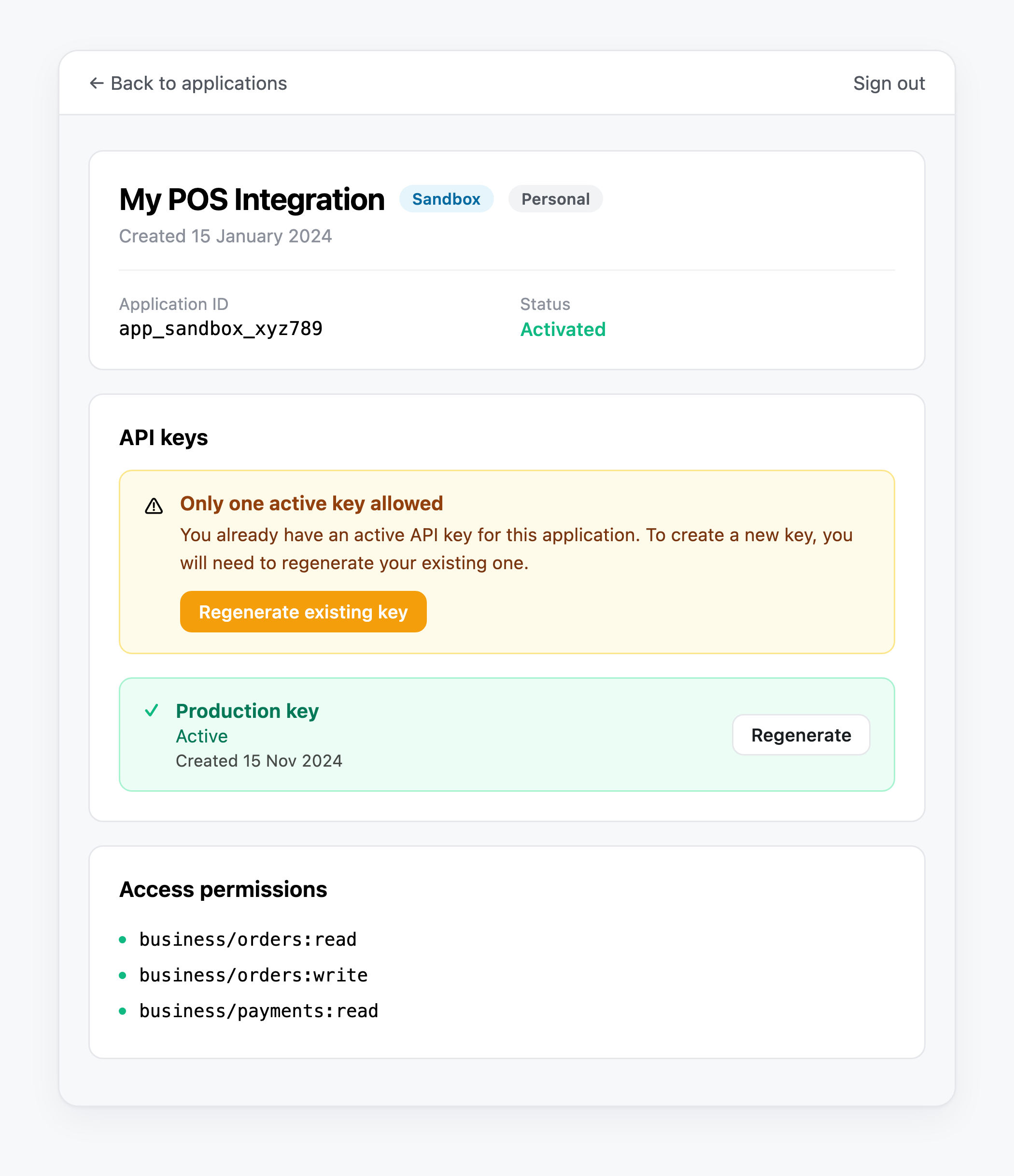Click the Activated status text
The height and width of the screenshot is (1176, 1014).
[563, 329]
